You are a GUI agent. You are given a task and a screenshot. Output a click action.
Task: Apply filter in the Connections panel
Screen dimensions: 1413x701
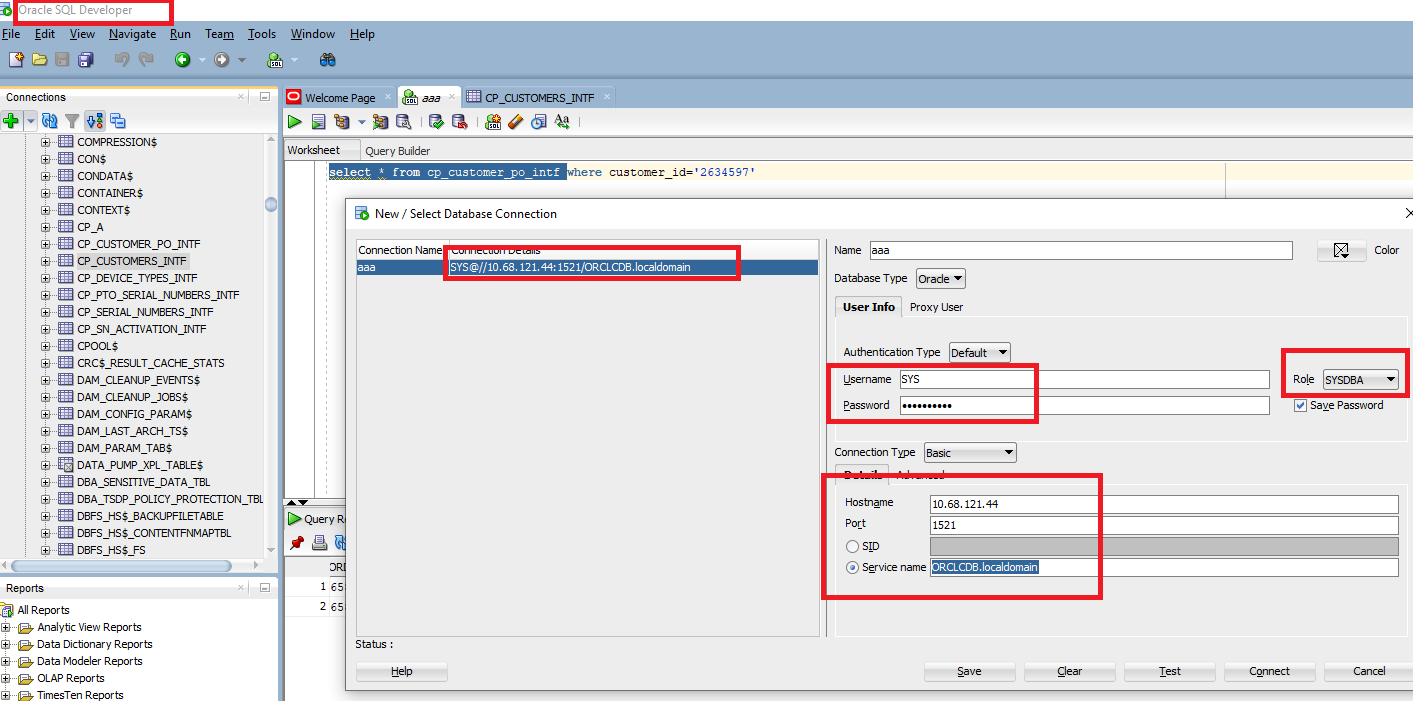coord(72,121)
